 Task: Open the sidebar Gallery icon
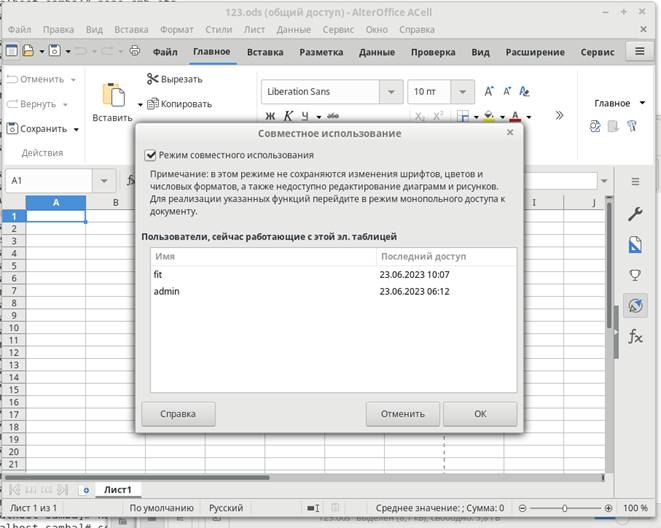pos(635,275)
